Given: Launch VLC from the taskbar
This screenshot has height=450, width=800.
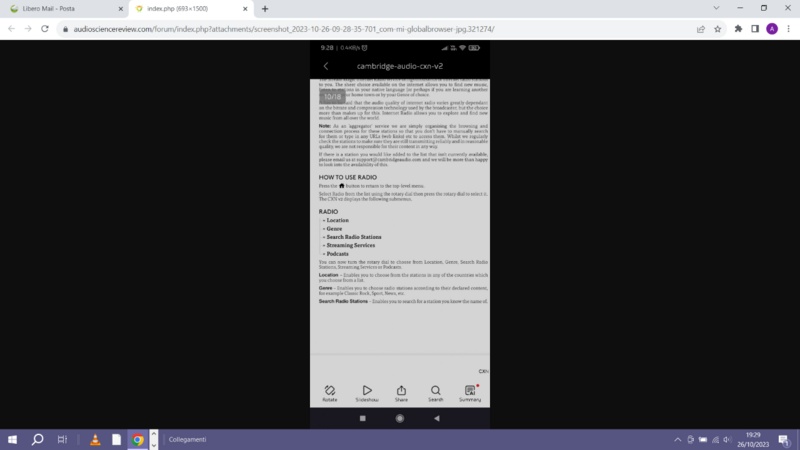Looking at the screenshot, I should coord(95,439).
